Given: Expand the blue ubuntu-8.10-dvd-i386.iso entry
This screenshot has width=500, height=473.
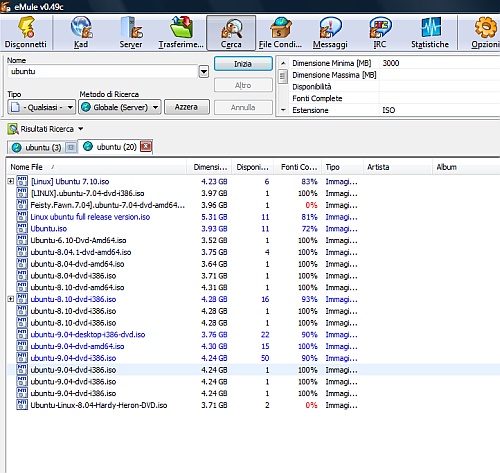Looking at the screenshot, I should (11, 299).
